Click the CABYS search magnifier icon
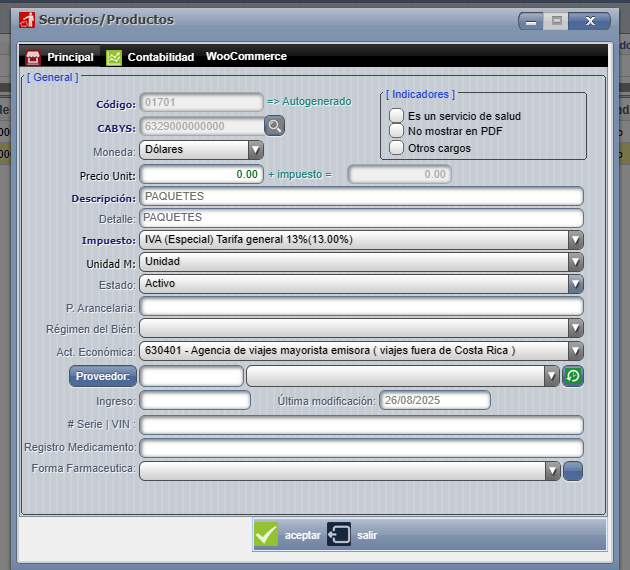 tap(275, 126)
